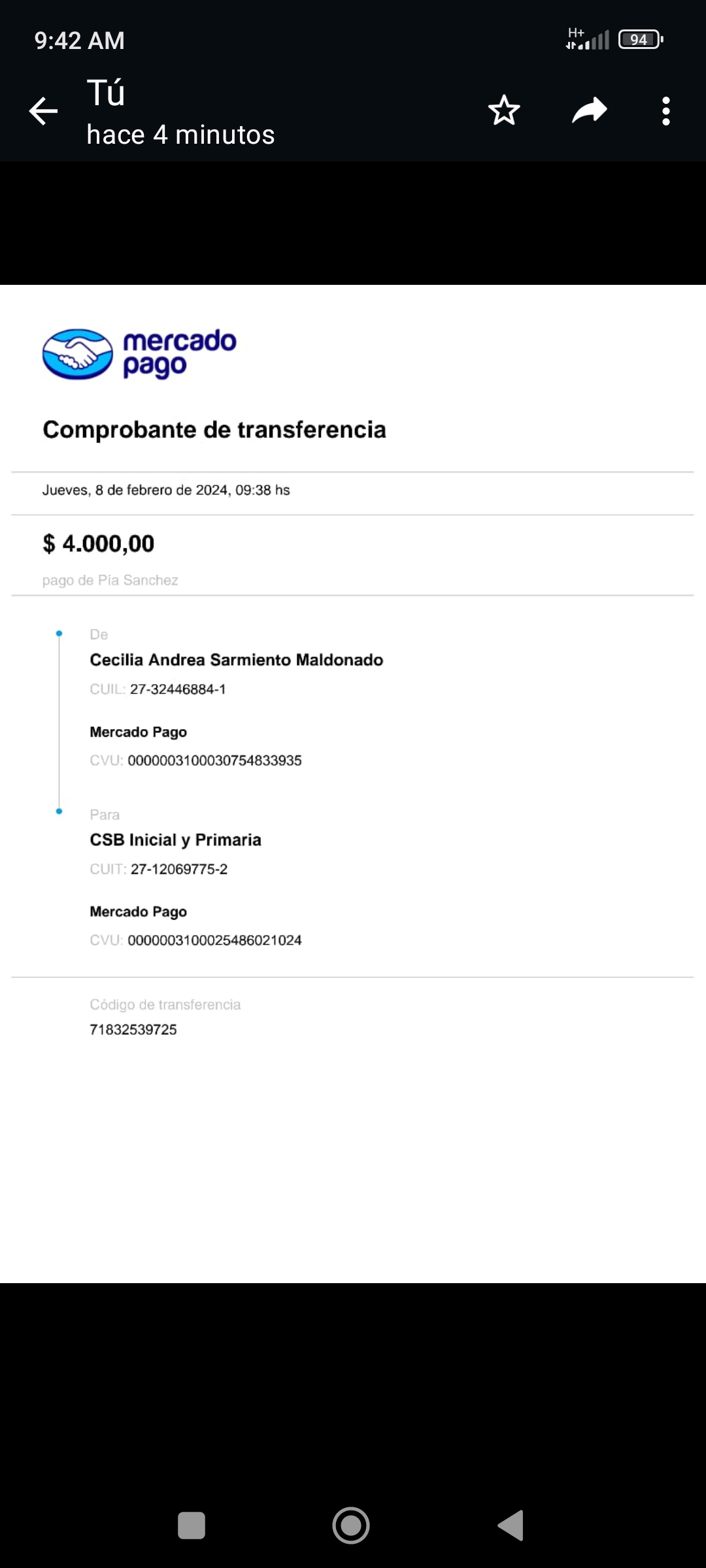Tap the Comprobante de transferencia heading
This screenshot has width=706, height=1568.
coord(214,430)
